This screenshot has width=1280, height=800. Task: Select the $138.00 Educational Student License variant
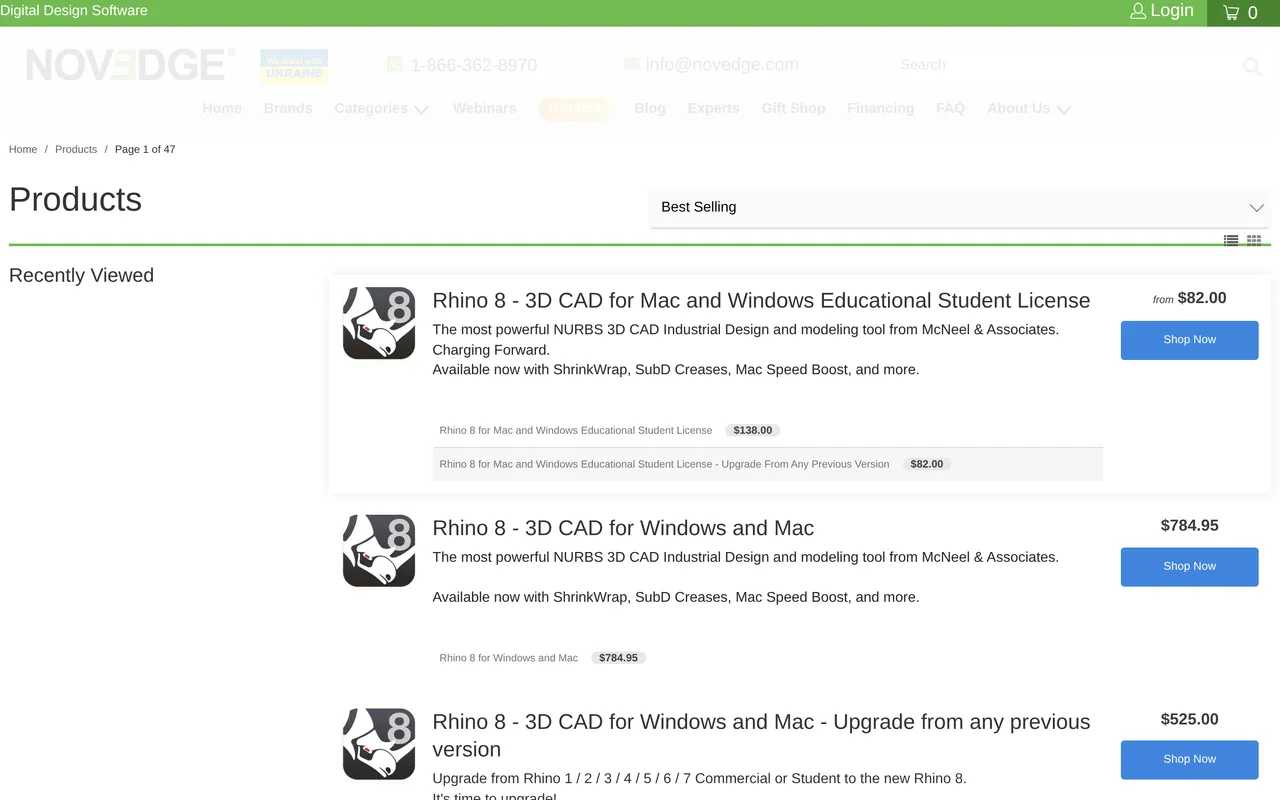tap(767, 430)
